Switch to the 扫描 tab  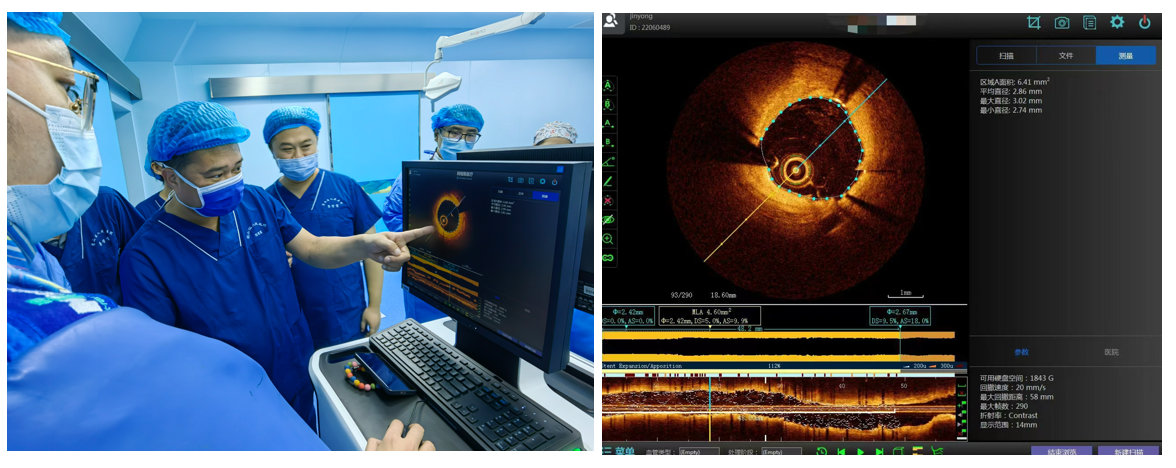tap(1006, 56)
